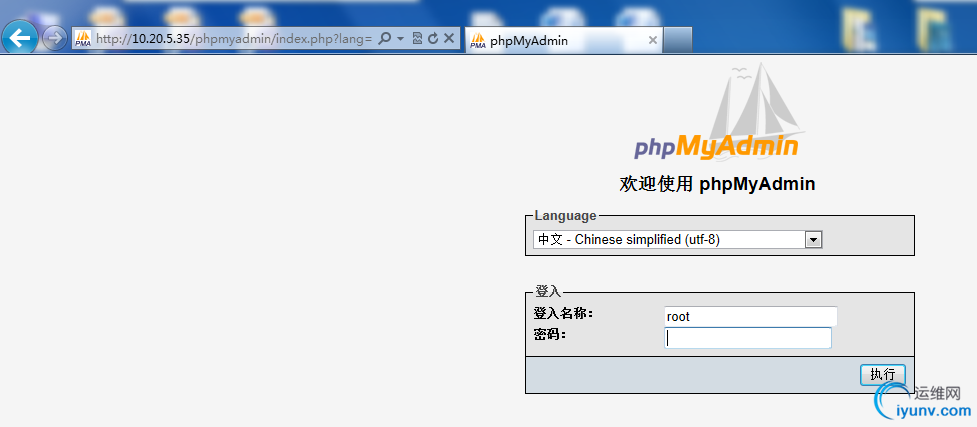Refresh the page with reload icon

click(x=433, y=39)
